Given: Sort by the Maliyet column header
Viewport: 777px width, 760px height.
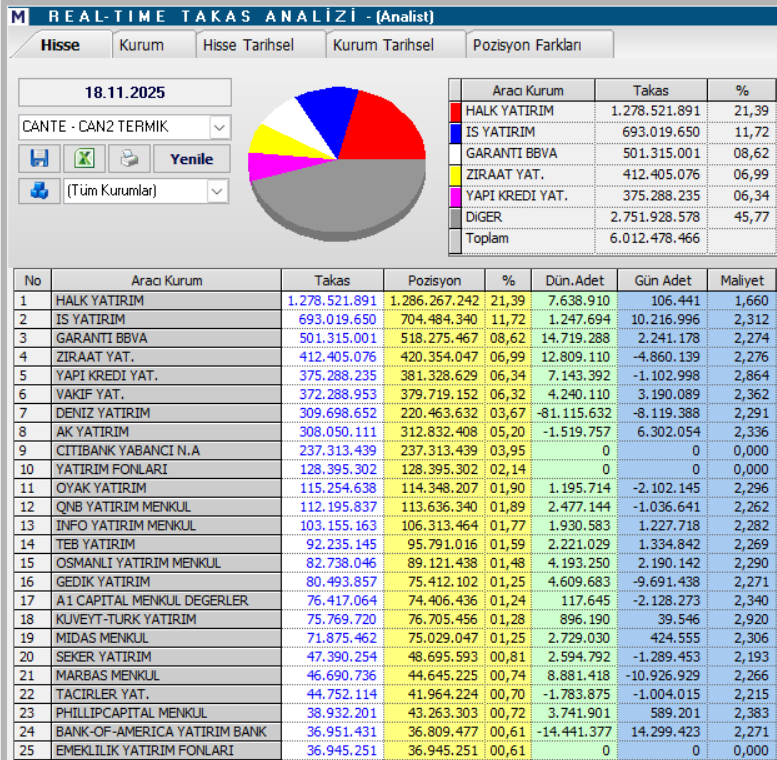Looking at the screenshot, I should [742, 280].
